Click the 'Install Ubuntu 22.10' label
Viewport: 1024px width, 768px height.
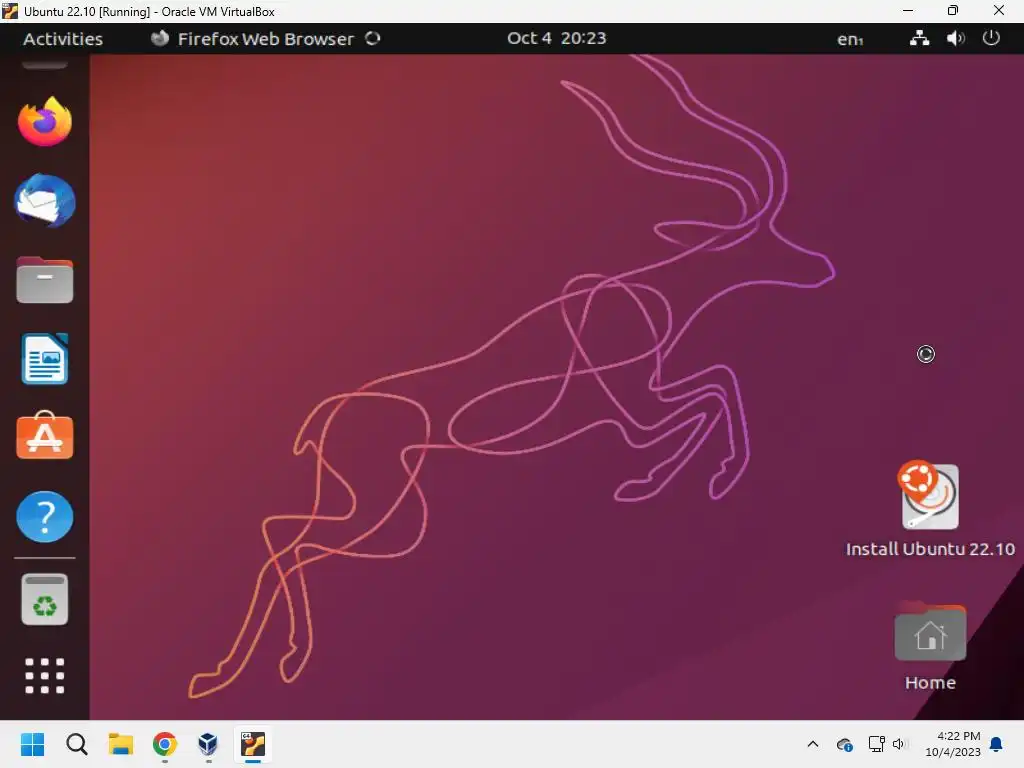pos(930,549)
